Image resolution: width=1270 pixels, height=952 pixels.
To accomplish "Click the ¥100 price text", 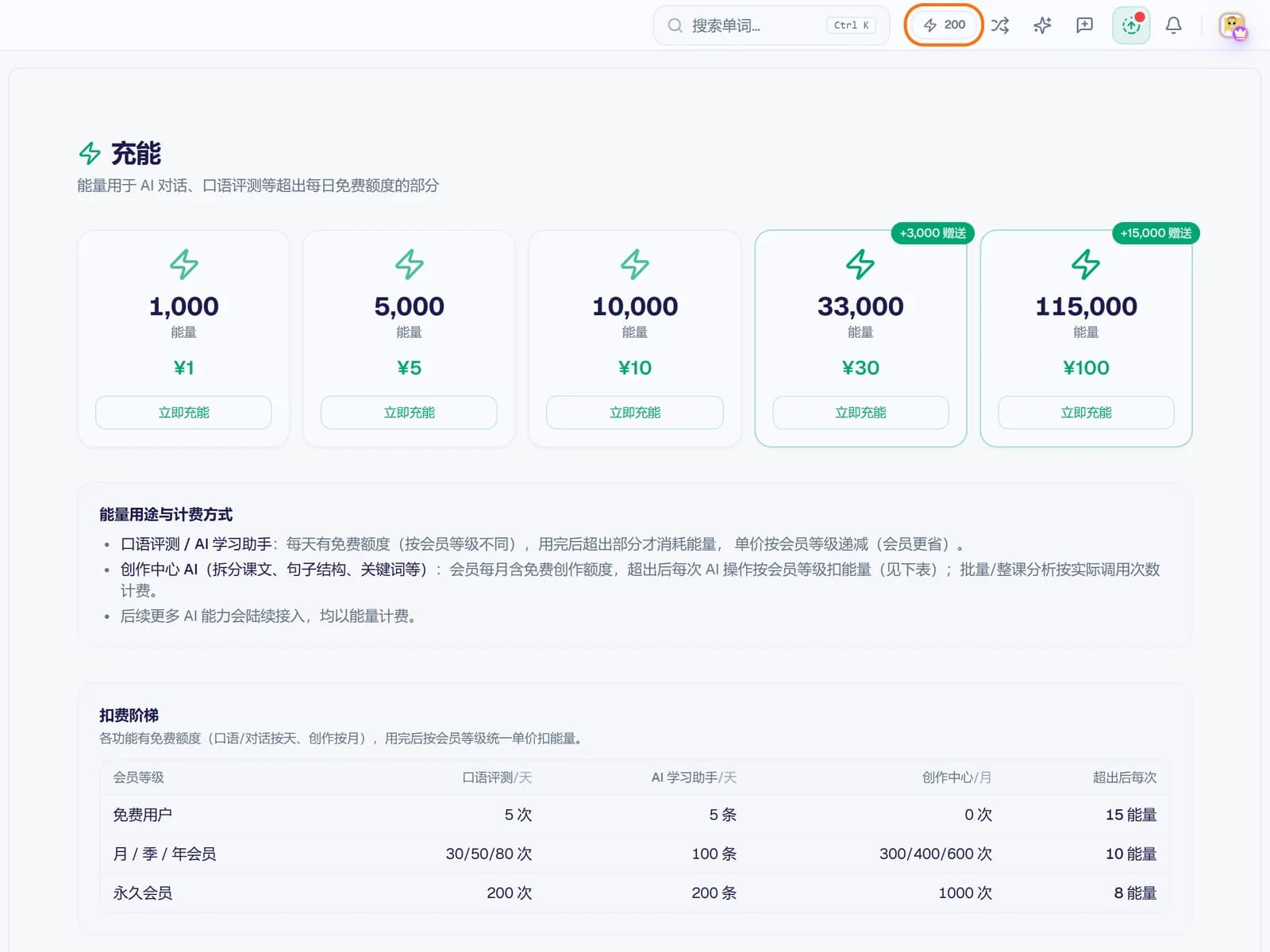I will pos(1086,367).
